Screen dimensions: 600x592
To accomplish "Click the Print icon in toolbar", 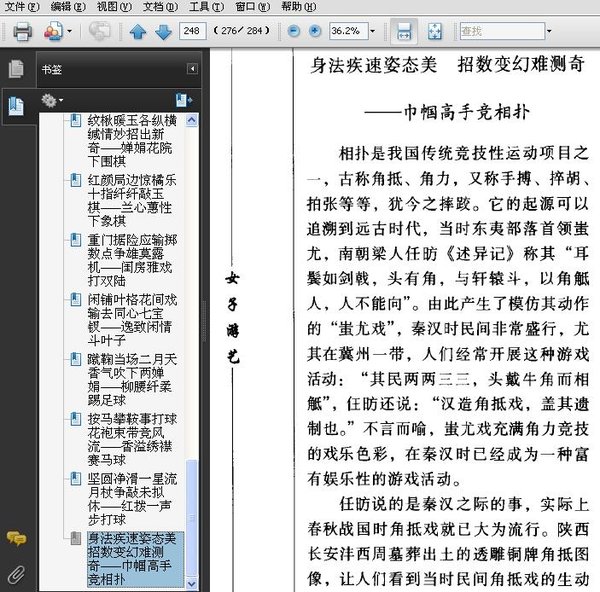I will pyautogui.click(x=22, y=31).
